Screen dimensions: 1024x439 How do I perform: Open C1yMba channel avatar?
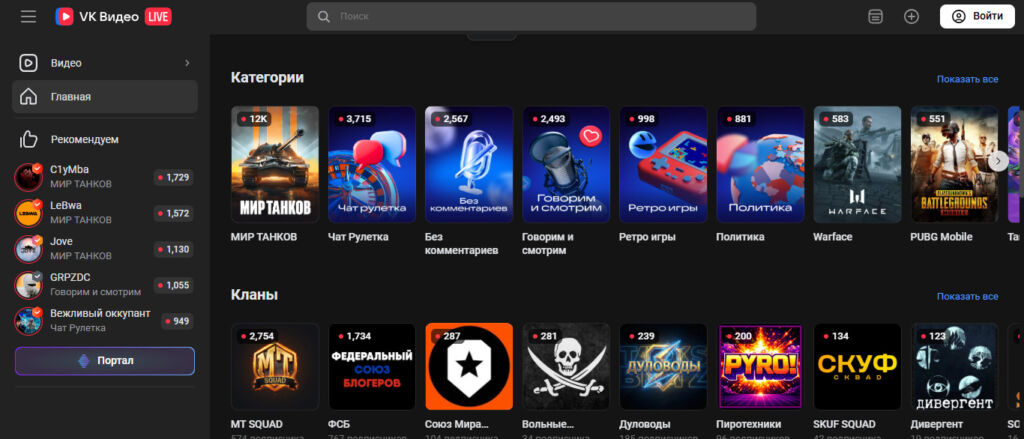(28, 177)
